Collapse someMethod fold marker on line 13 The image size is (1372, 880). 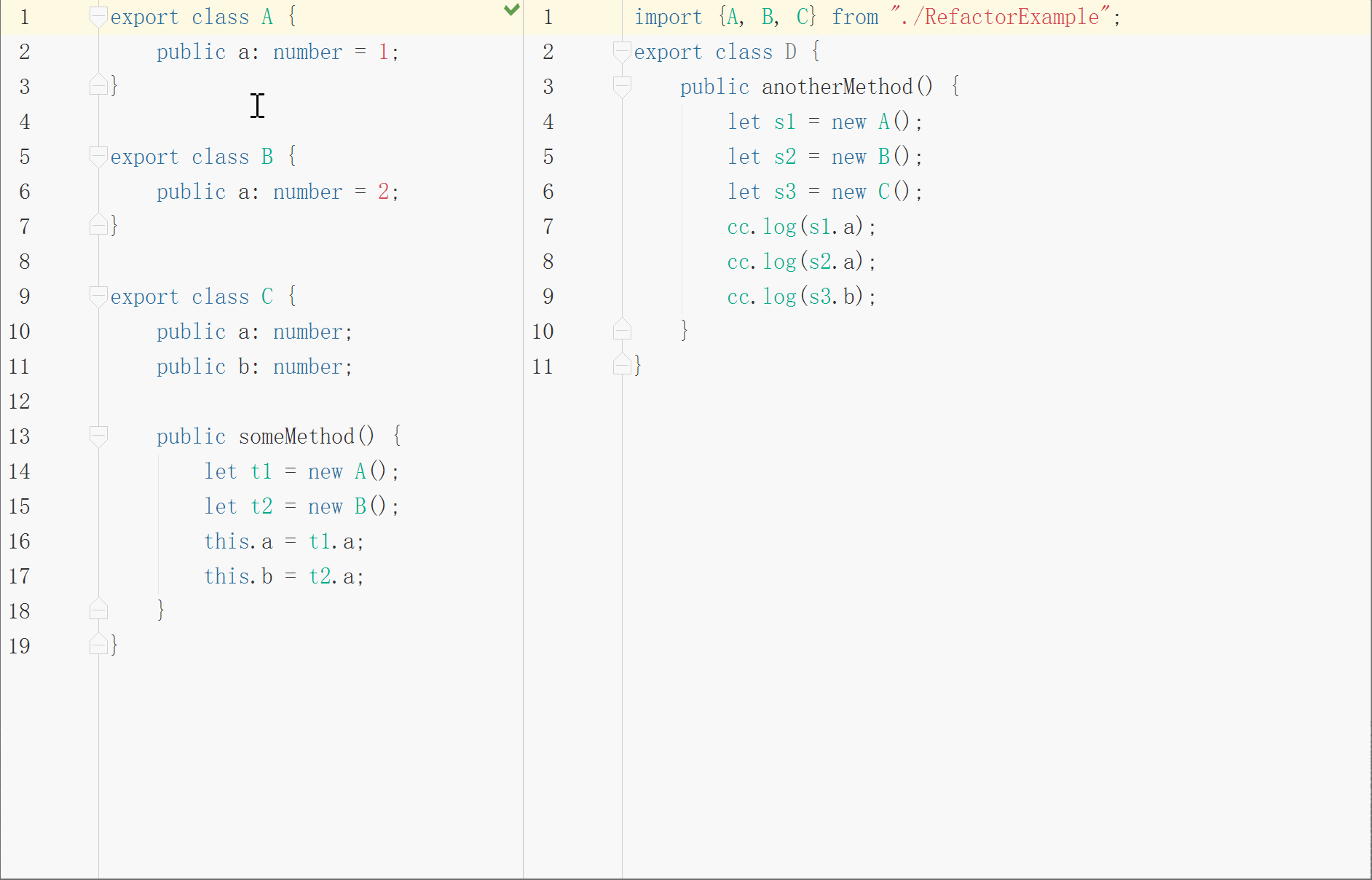tap(98, 436)
